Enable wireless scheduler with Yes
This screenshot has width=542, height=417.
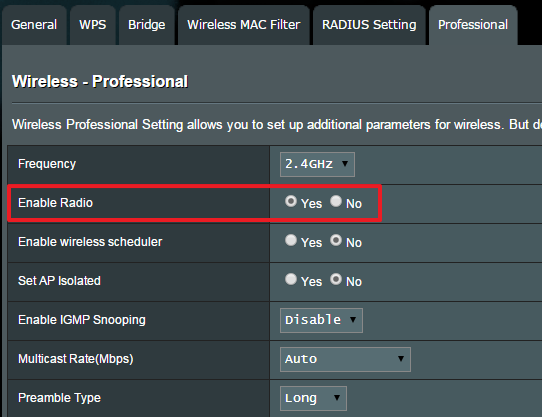point(291,240)
